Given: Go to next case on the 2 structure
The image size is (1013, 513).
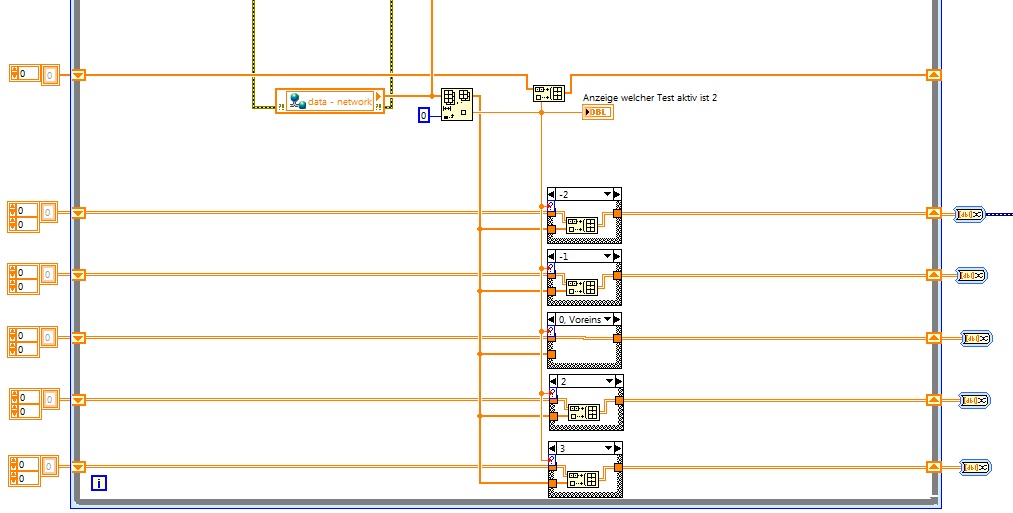Looking at the screenshot, I should (x=619, y=381).
